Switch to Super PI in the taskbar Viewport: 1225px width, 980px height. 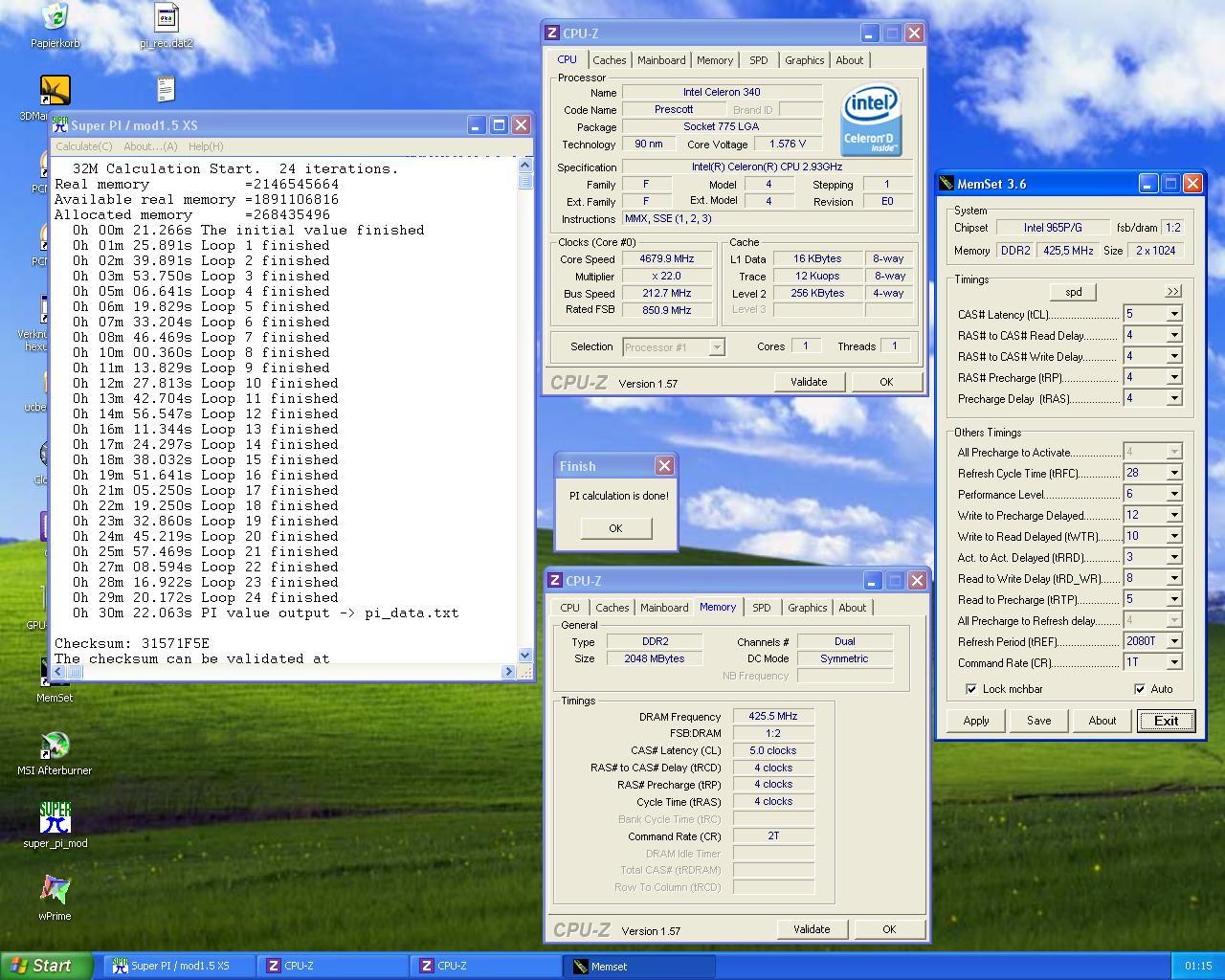coord(179,966)
